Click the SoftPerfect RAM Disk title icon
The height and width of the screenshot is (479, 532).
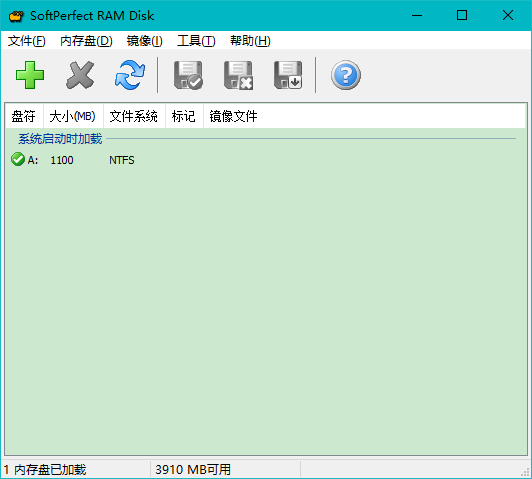16,16
